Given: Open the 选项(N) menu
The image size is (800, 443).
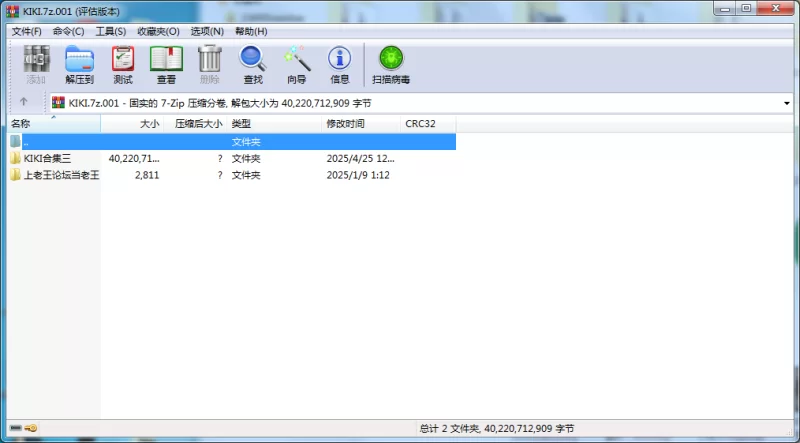Looking at the screenshot, I should [x=207, y=32].
